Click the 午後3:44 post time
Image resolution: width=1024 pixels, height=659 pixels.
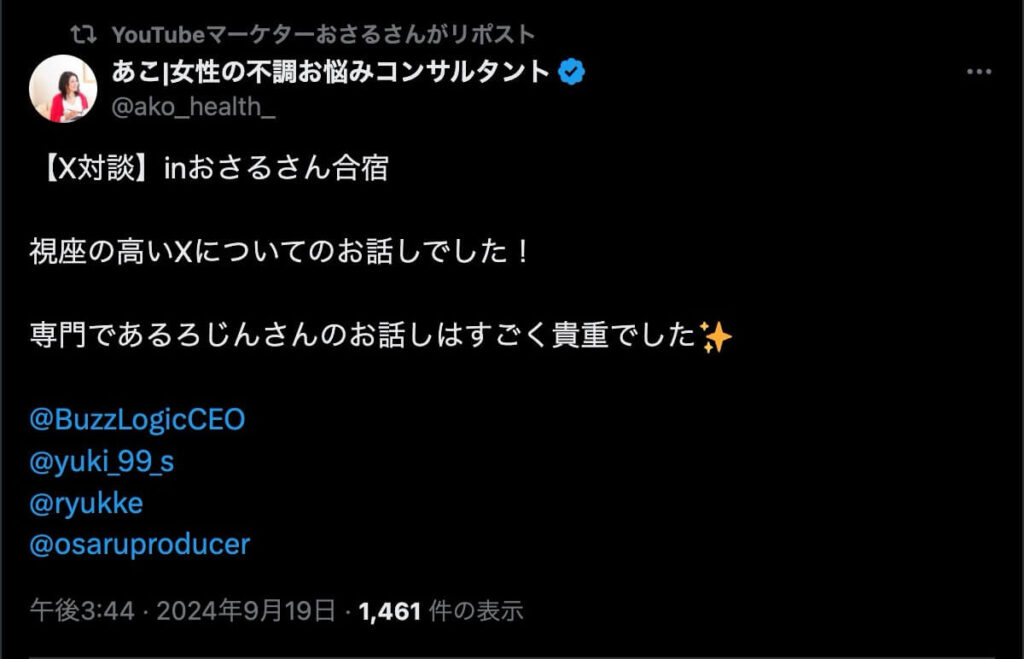[82, 611]
